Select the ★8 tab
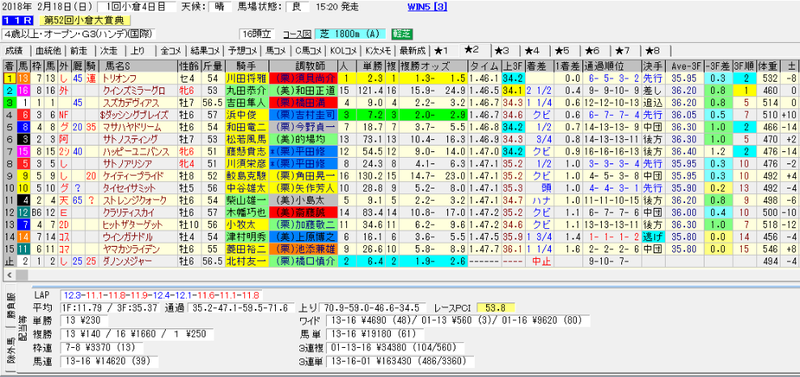The image size is (800, 377). (x=653, y=51)
